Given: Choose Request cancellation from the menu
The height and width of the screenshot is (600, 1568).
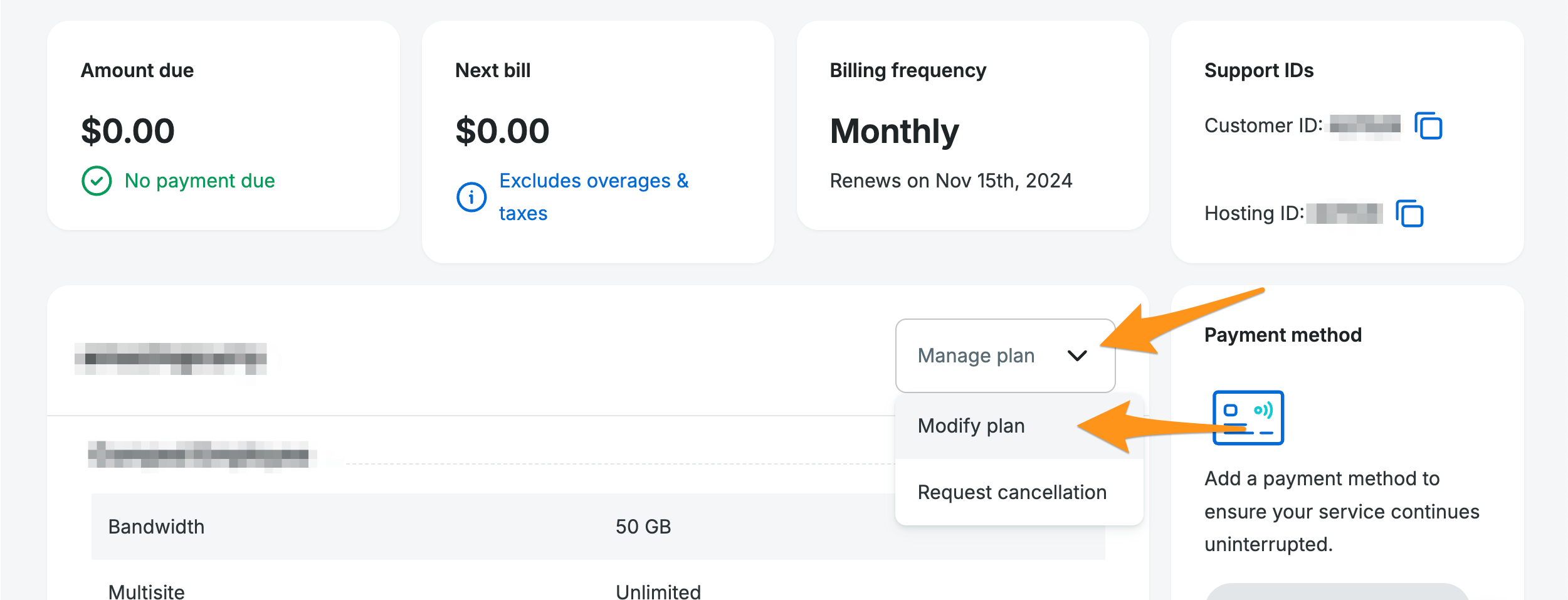Looking at the screenshot, I should click(1012, 492).
